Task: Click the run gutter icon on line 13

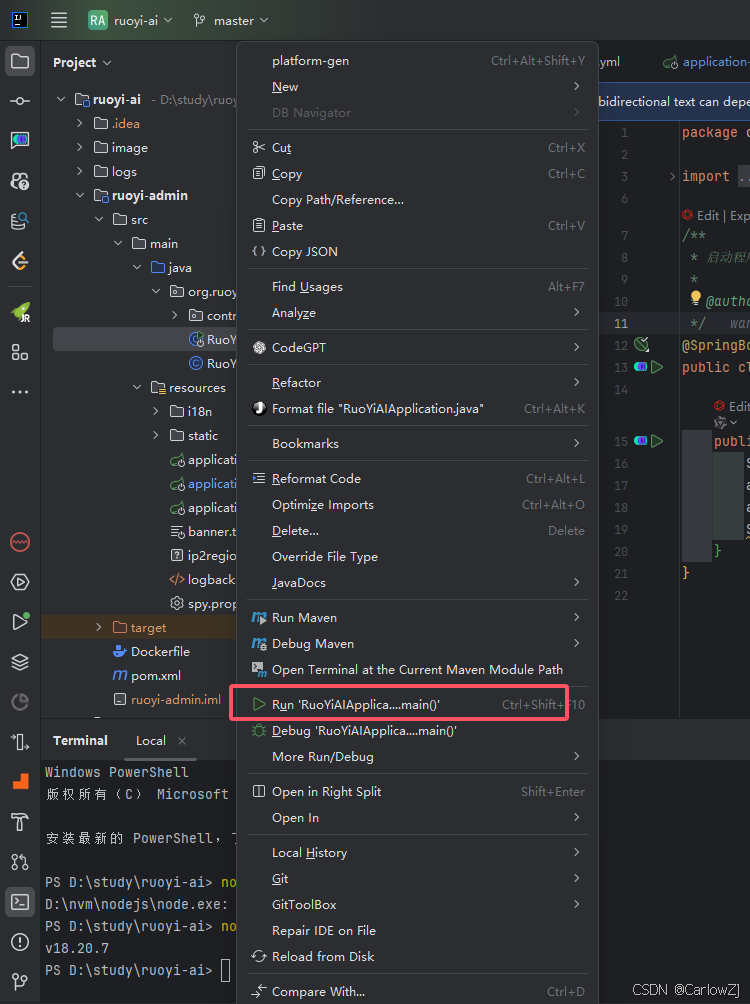Action: (x=657, y=367)
